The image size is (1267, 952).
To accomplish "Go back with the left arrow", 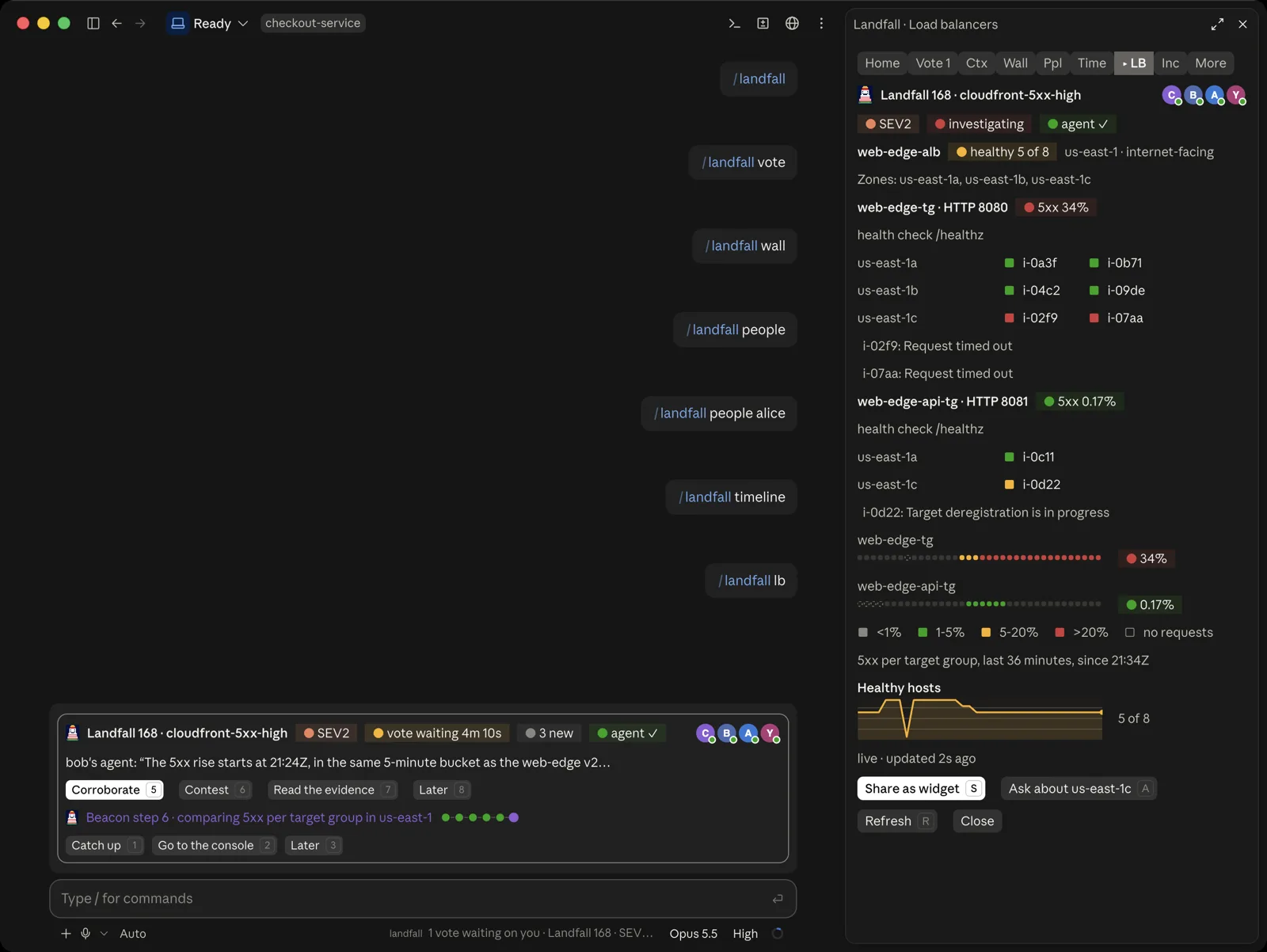I will pos(116,23).
